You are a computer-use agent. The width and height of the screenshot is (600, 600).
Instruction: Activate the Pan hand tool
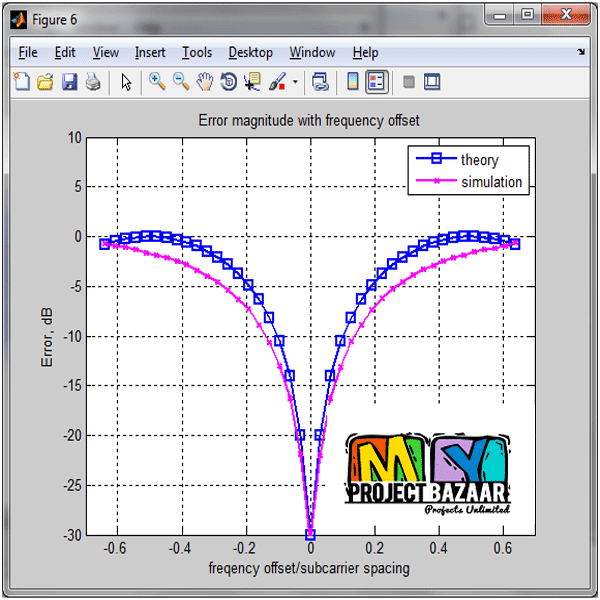pyautogui.click(x=205, y=82)
